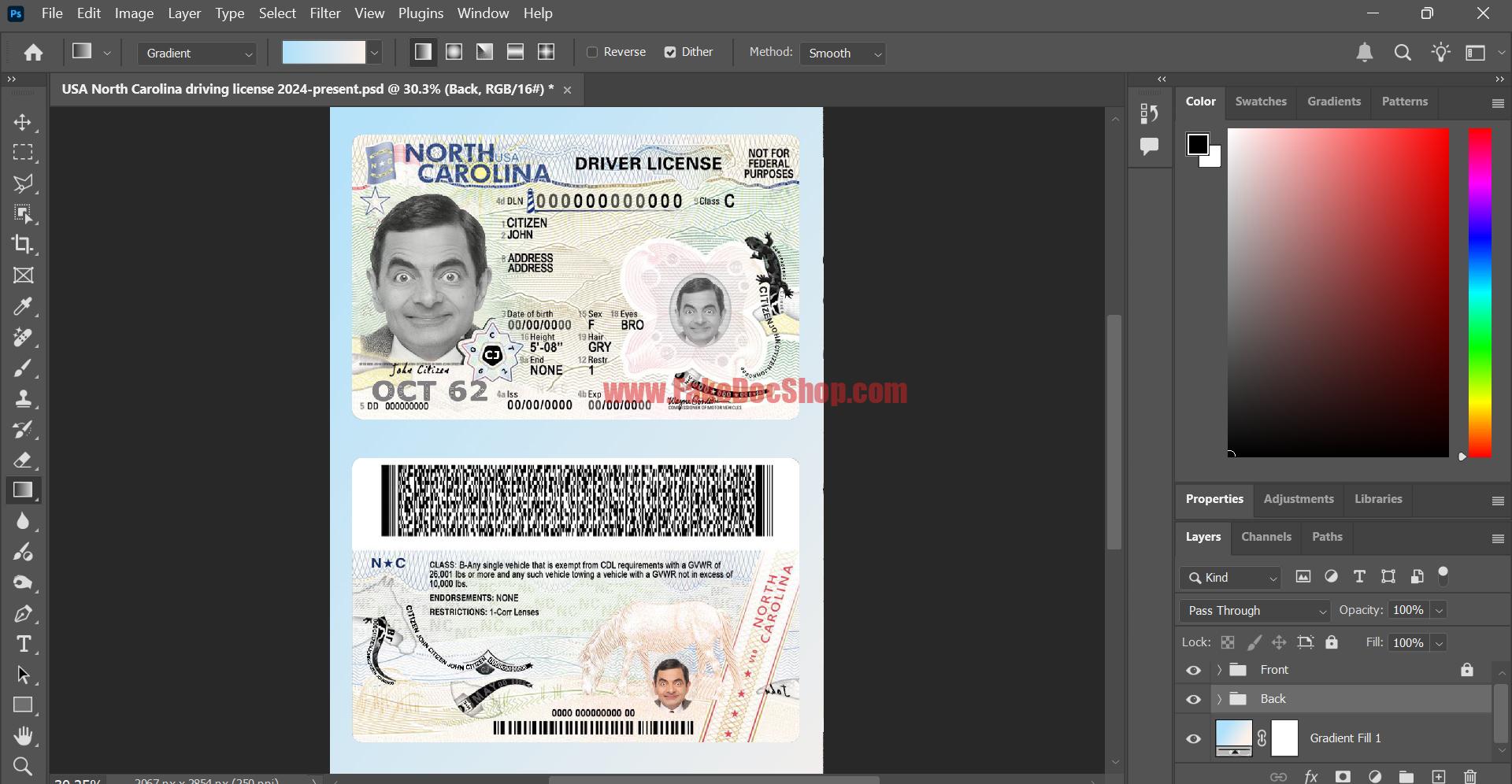Hide the Back layer group
This screenshot has width=1512, height=784.
[1193, 699]
